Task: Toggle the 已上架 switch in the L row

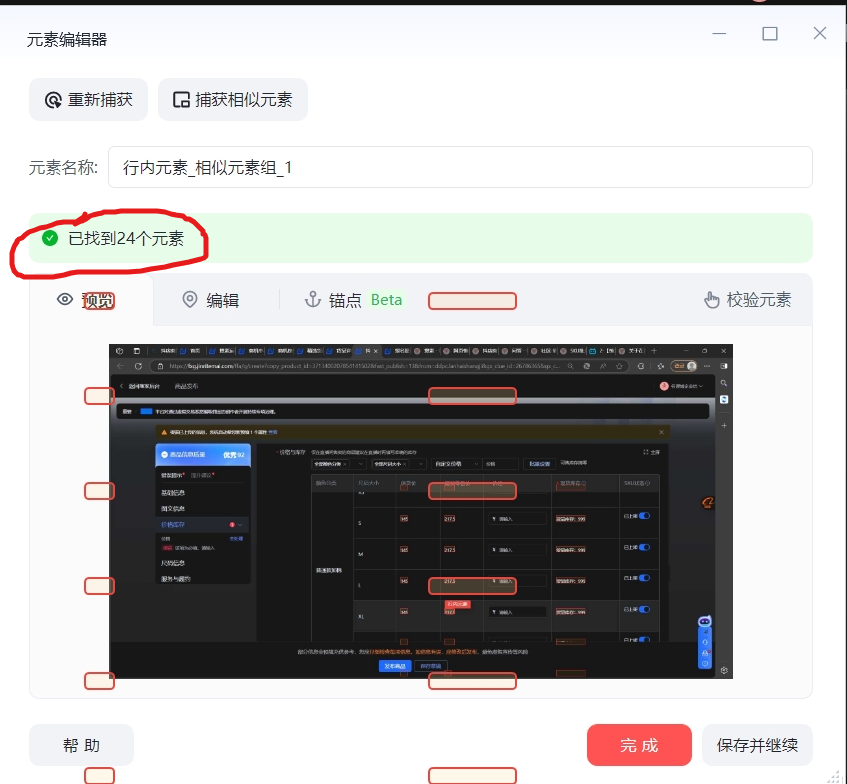Action: 643,579
